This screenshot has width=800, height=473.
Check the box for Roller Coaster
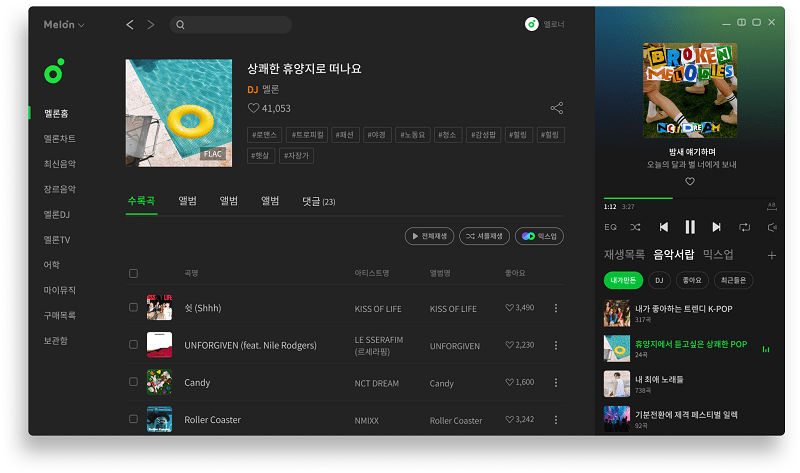click(x=133, y=419)
